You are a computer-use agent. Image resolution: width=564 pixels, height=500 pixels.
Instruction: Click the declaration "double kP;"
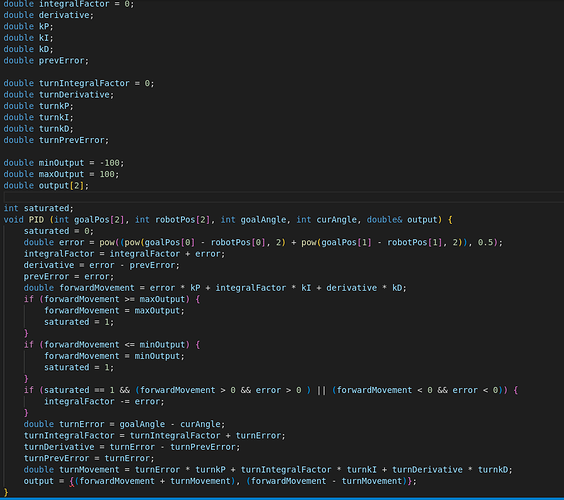[x=28, y=27]
